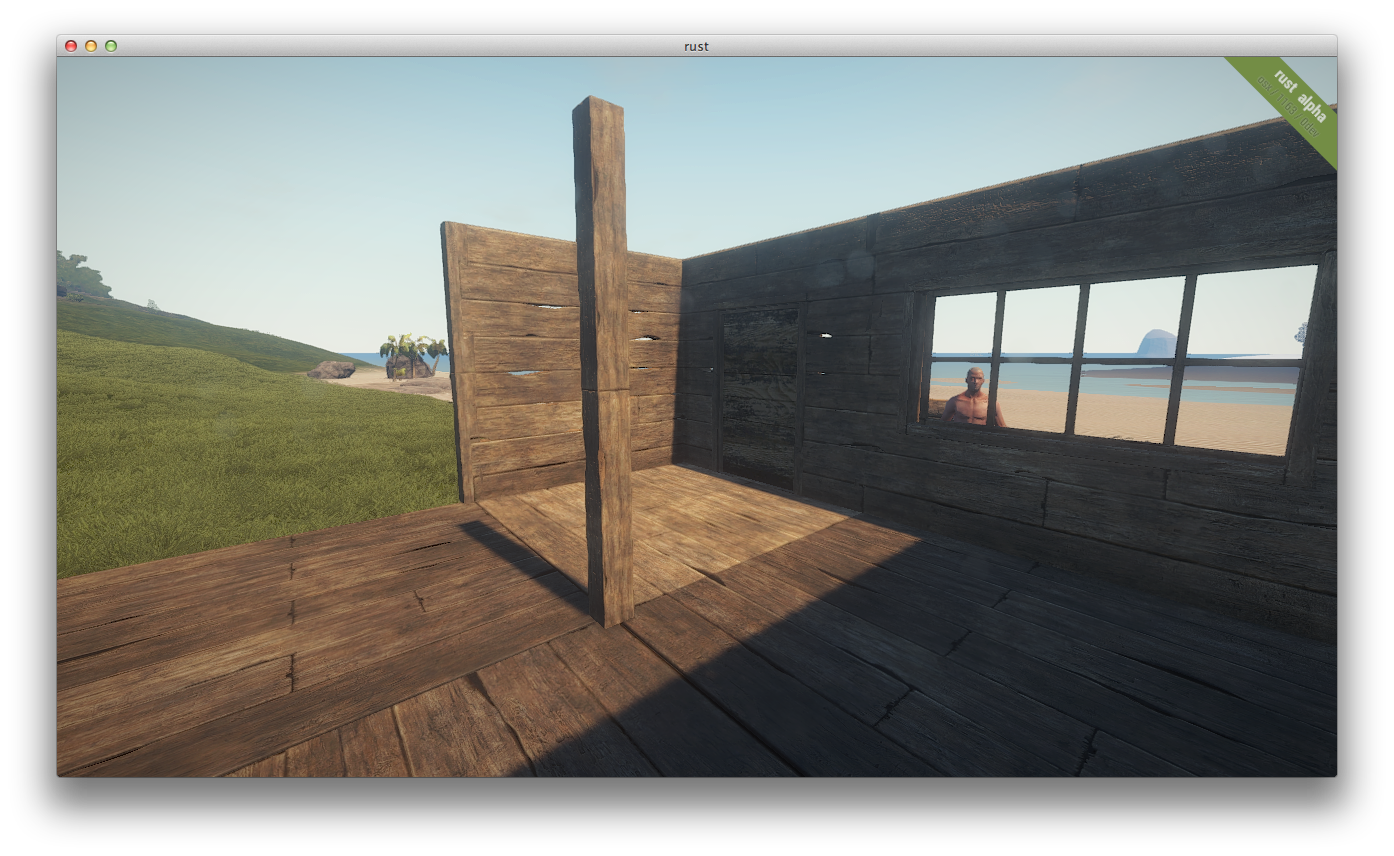Click the palm trees on the beach
The image size is (1394, 856).
tap(413, 356)
